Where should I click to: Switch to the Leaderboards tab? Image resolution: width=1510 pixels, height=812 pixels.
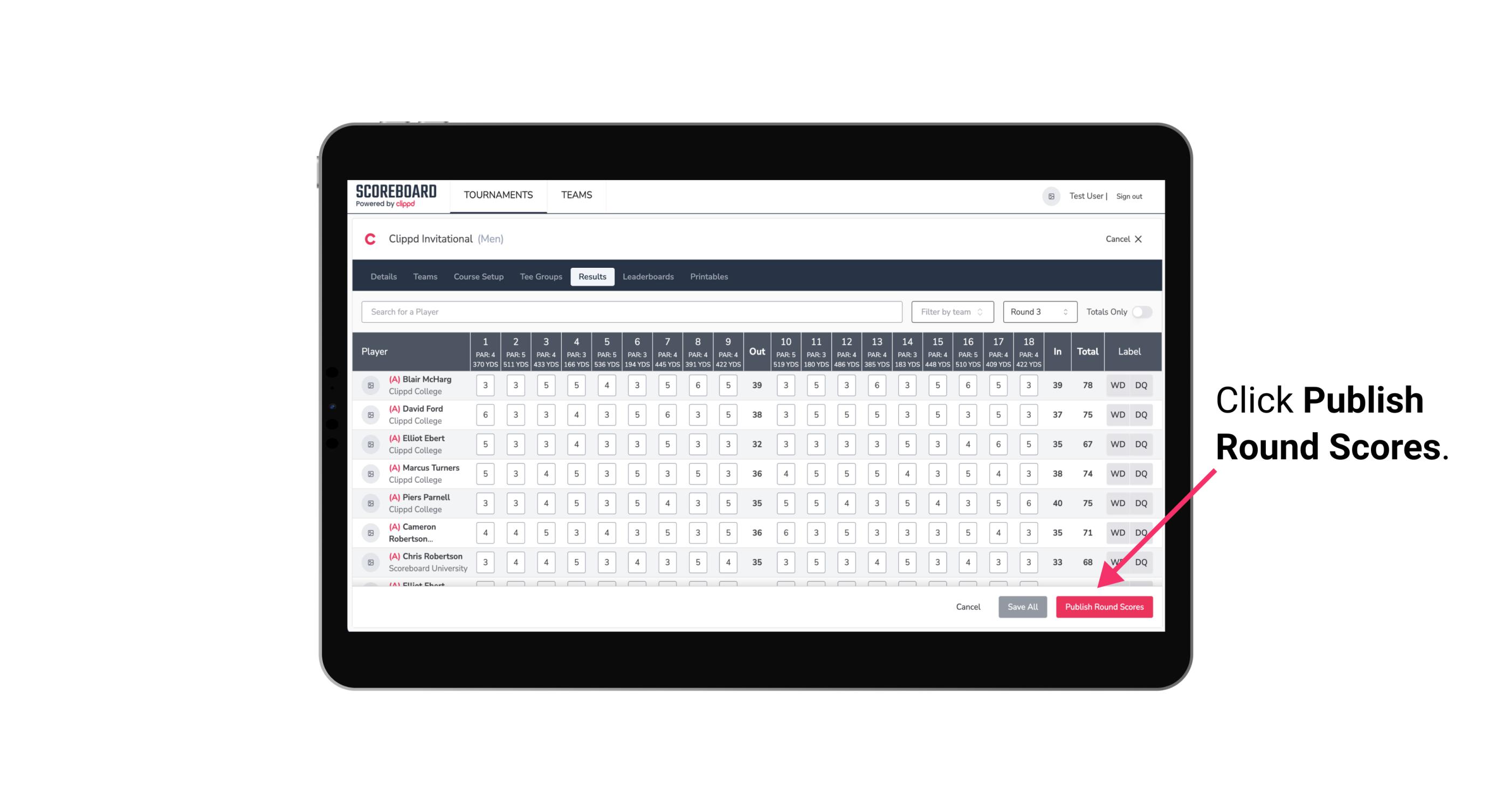pos(647,277)
